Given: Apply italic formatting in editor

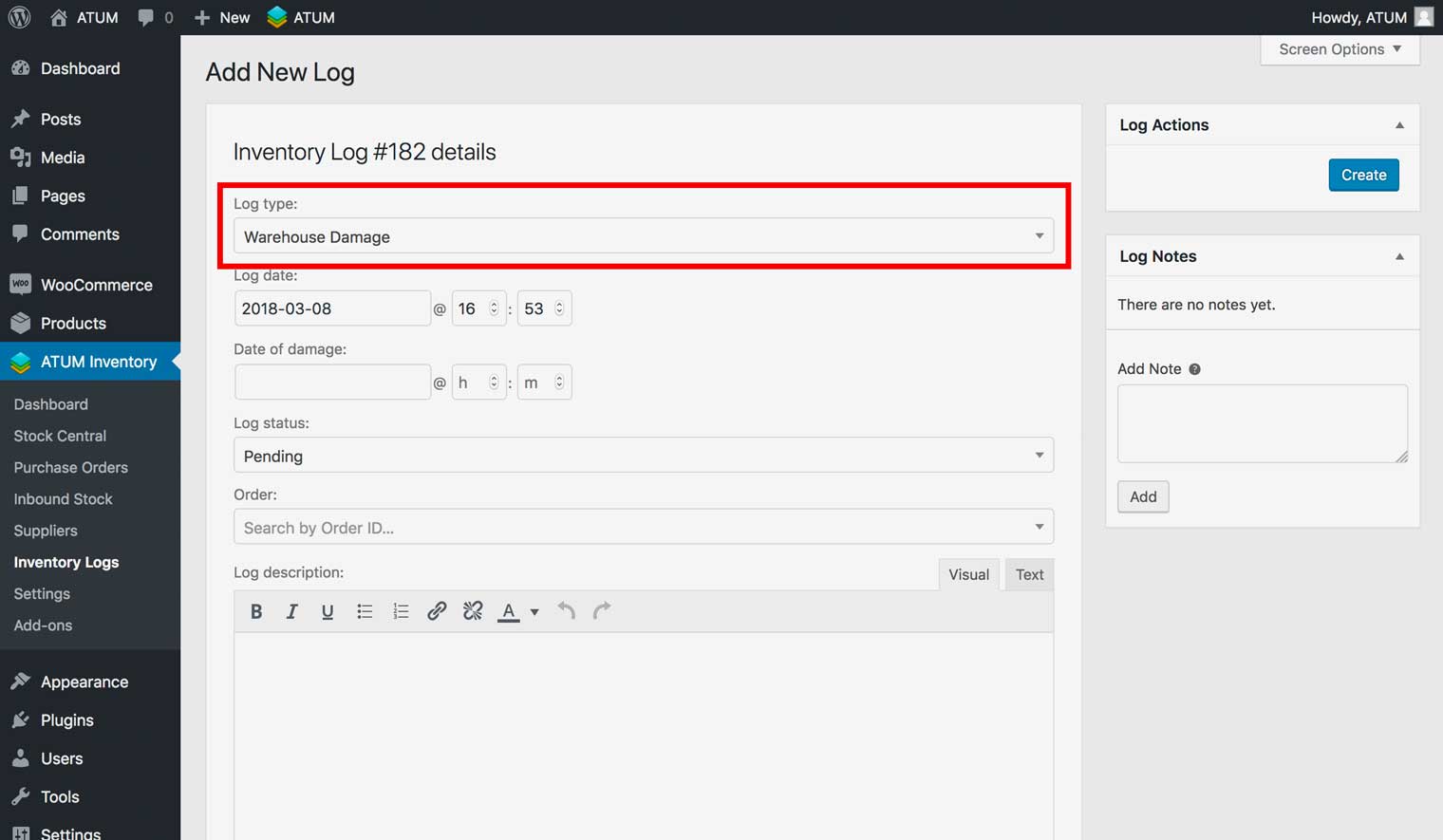Looking at the screenshot, I should [x=291, y=611].
